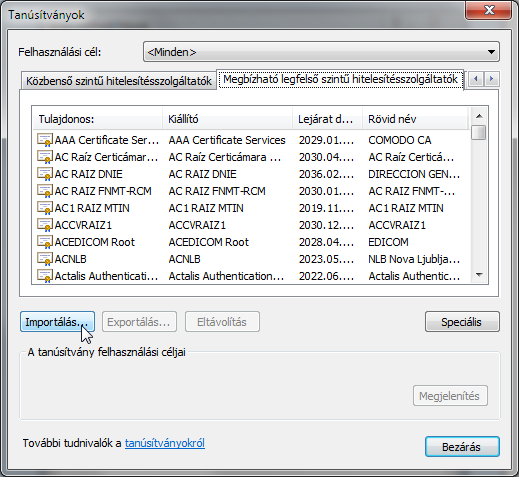This screenshot has height=477, width=519.
Task: Open the Felhasználási cél dropdown
Action: (321, 52)
